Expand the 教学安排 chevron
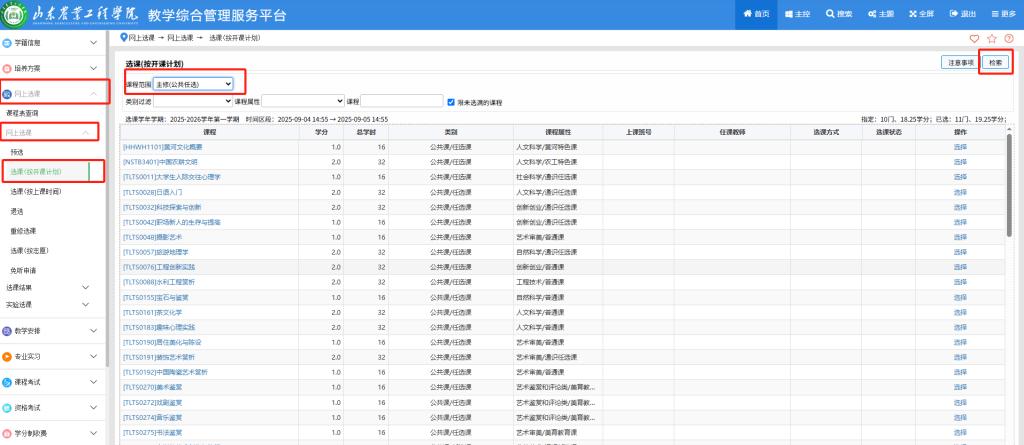1024x445 pixels. pyautogui.click(x=93, y=331)
